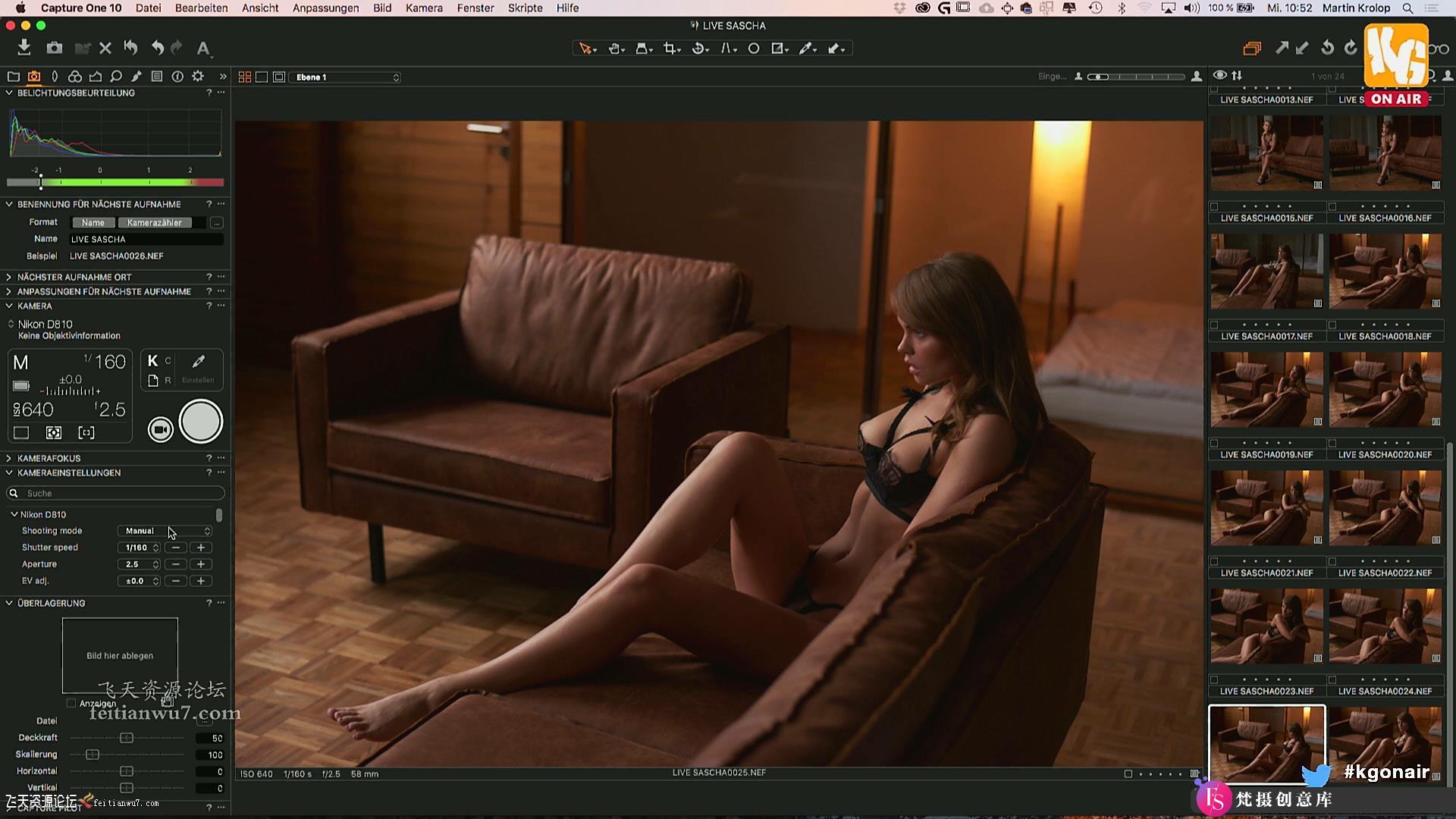
Task: Click the Kamerazähler format token
Action: point(154,222)
